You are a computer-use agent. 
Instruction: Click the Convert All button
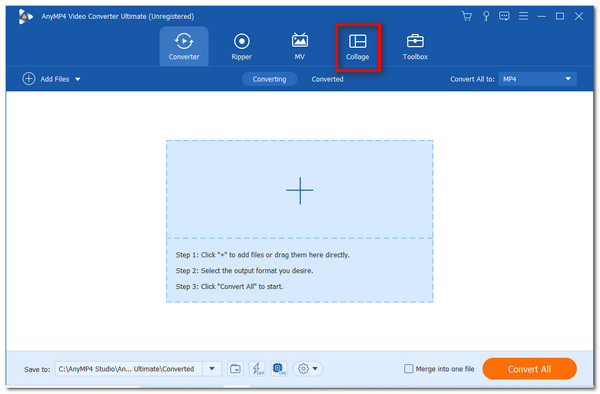click(530, 369)
